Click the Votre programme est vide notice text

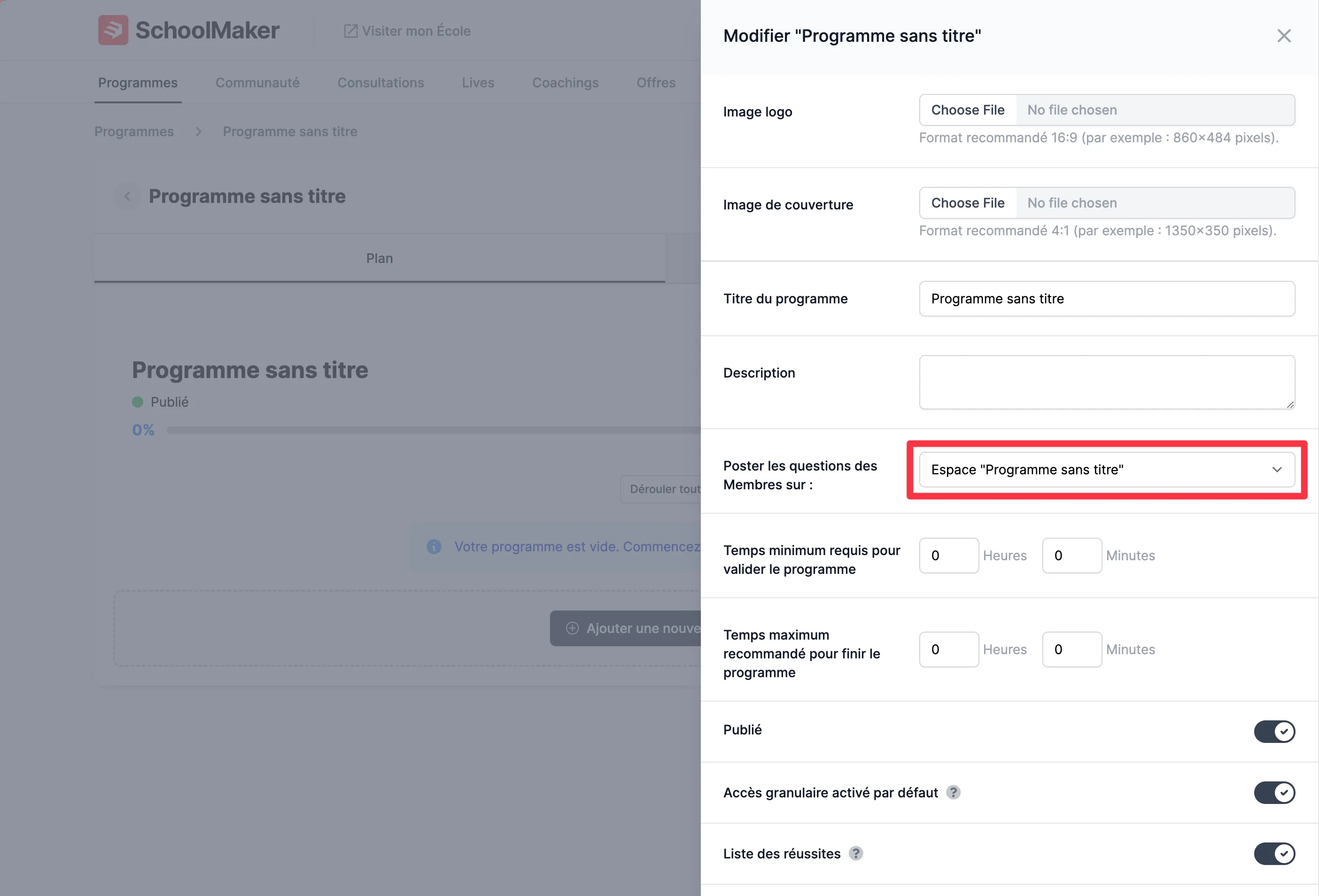coord(578,547)
